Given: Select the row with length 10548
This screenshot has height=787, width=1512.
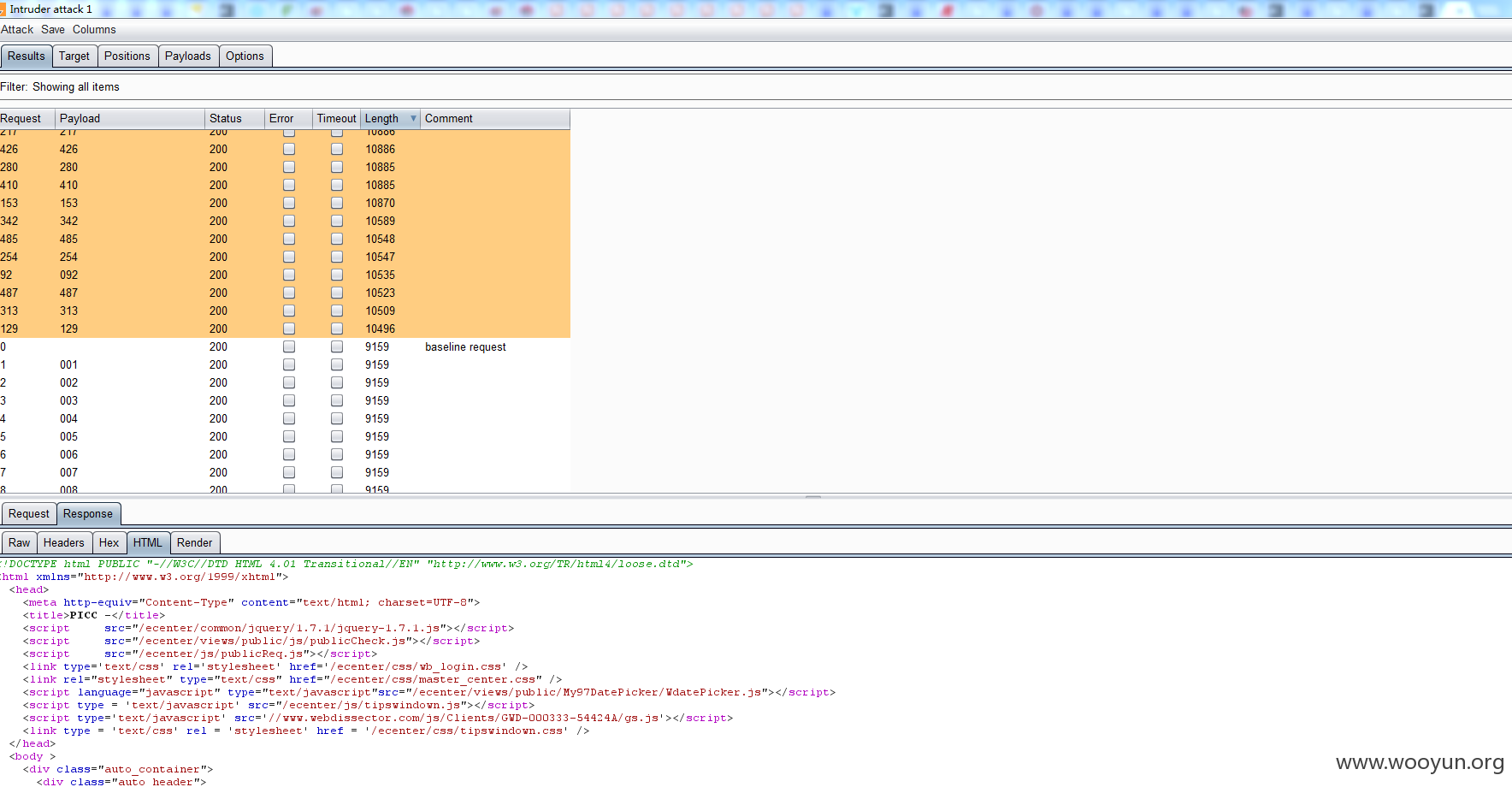Looking at the screenshot, I should coord(285,240).
